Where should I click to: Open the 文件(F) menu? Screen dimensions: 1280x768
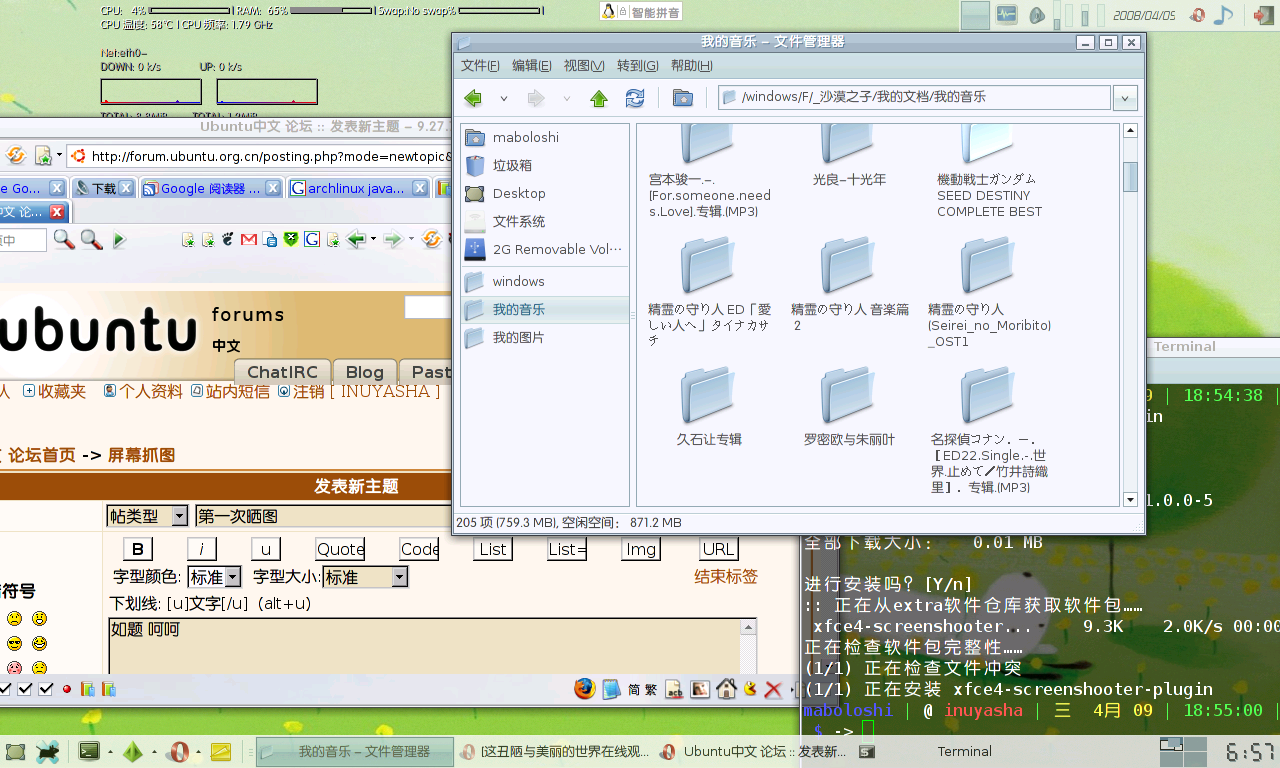point(480,66)
